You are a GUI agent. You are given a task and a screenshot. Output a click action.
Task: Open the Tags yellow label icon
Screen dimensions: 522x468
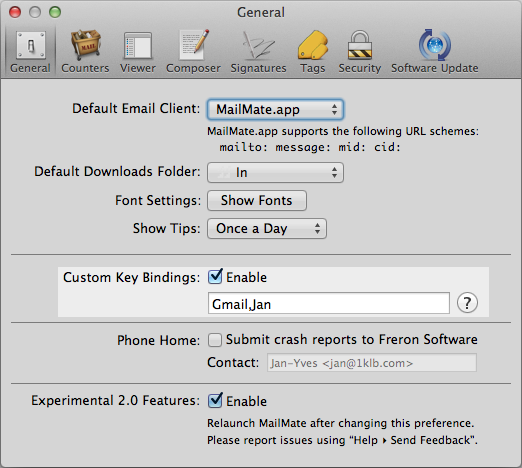tap(313, 45)
